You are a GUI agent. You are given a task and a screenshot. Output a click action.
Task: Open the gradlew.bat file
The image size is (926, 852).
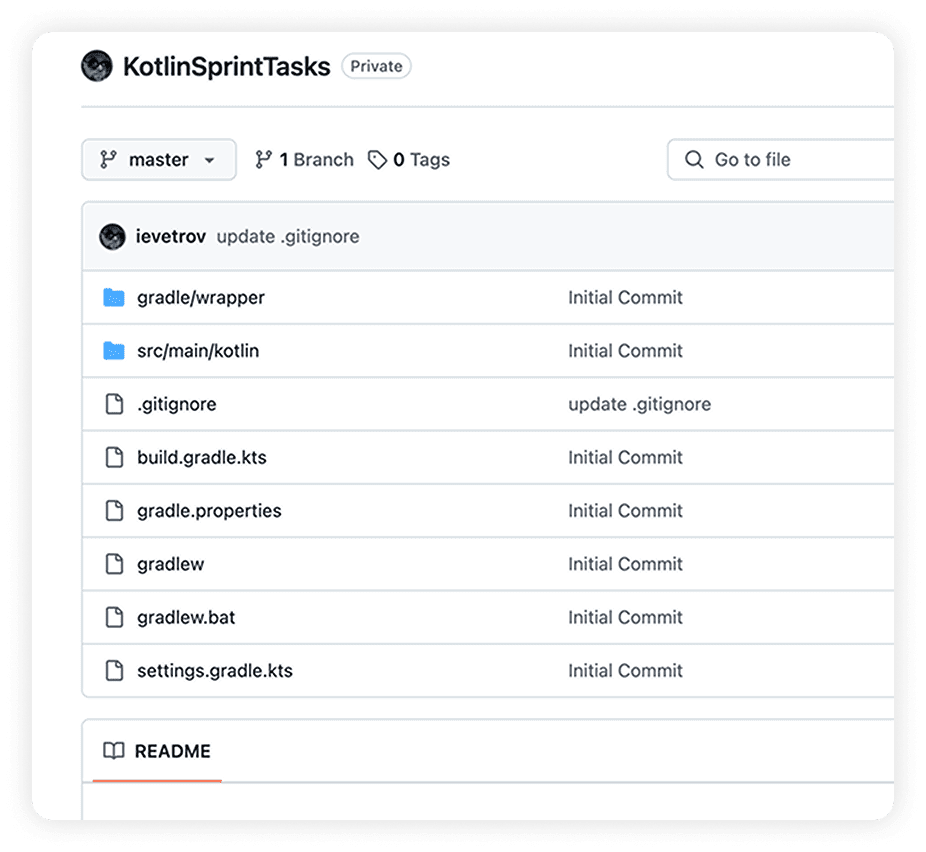click(186, 617)
